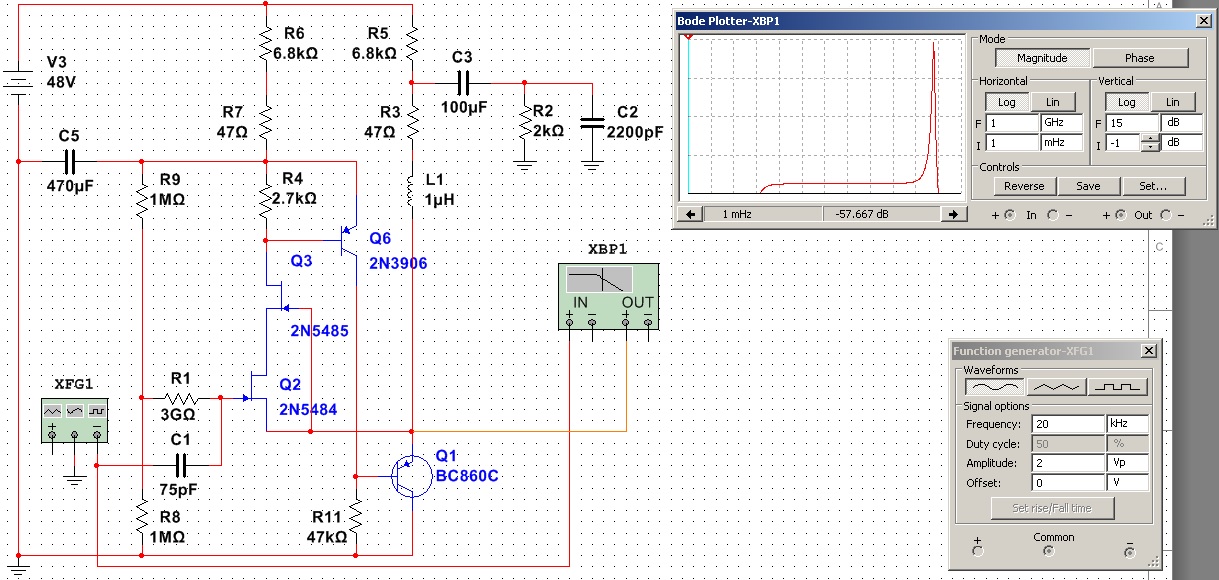Select the C5 470µF capacitor symbol
Image resolution: width=1219 pixels, height=580 pixels.
[x=69, y=160]
